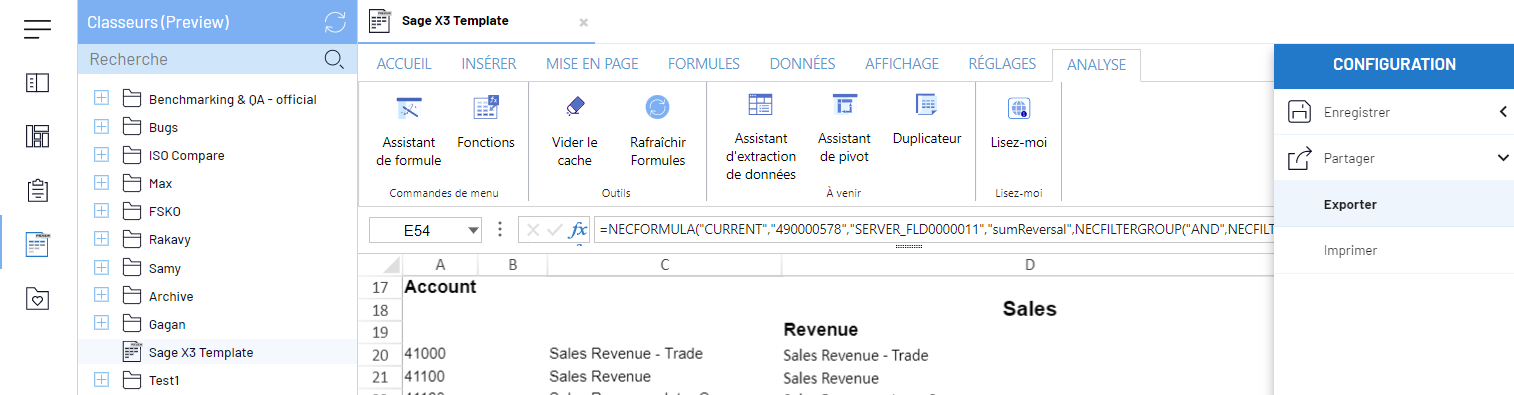Viewport: 1514px width, 395px height.
Task: Refresh the Classeurs list
Action: [x=336, y=22]
